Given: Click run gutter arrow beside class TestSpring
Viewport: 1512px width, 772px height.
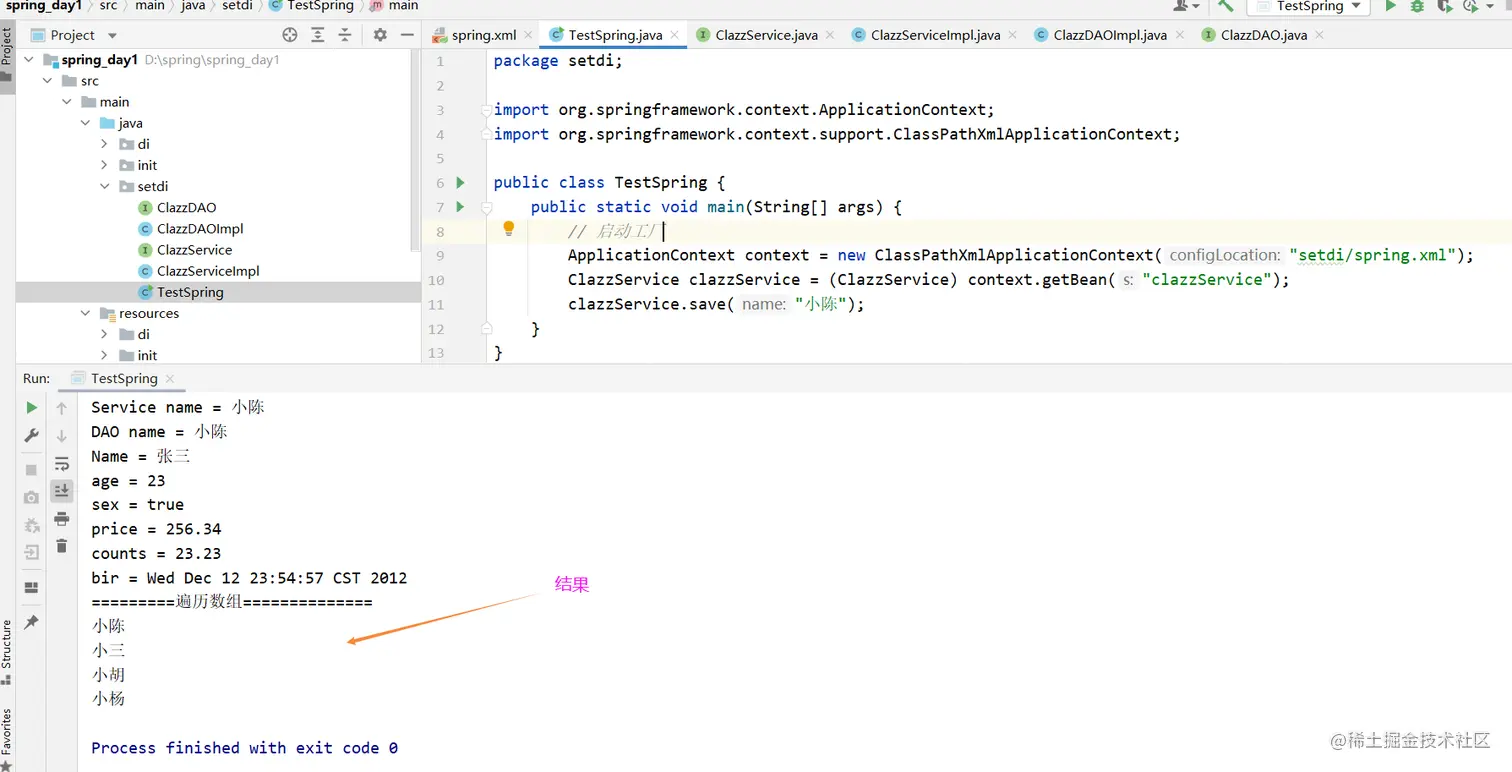Looking at the screenshot, I should click(x=461, y=183).
